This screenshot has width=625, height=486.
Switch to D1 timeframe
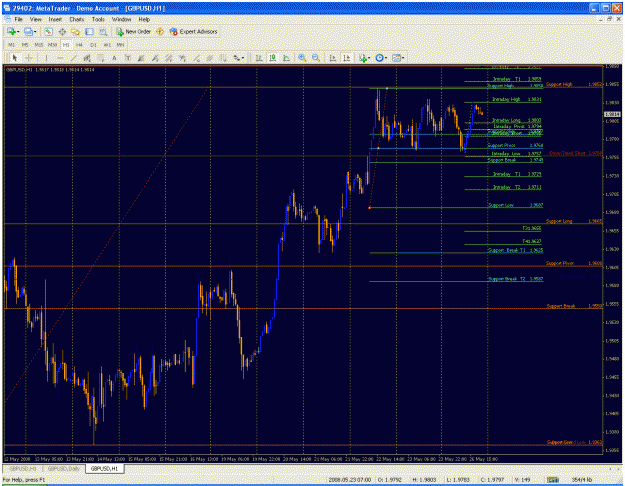coord(93,45)
